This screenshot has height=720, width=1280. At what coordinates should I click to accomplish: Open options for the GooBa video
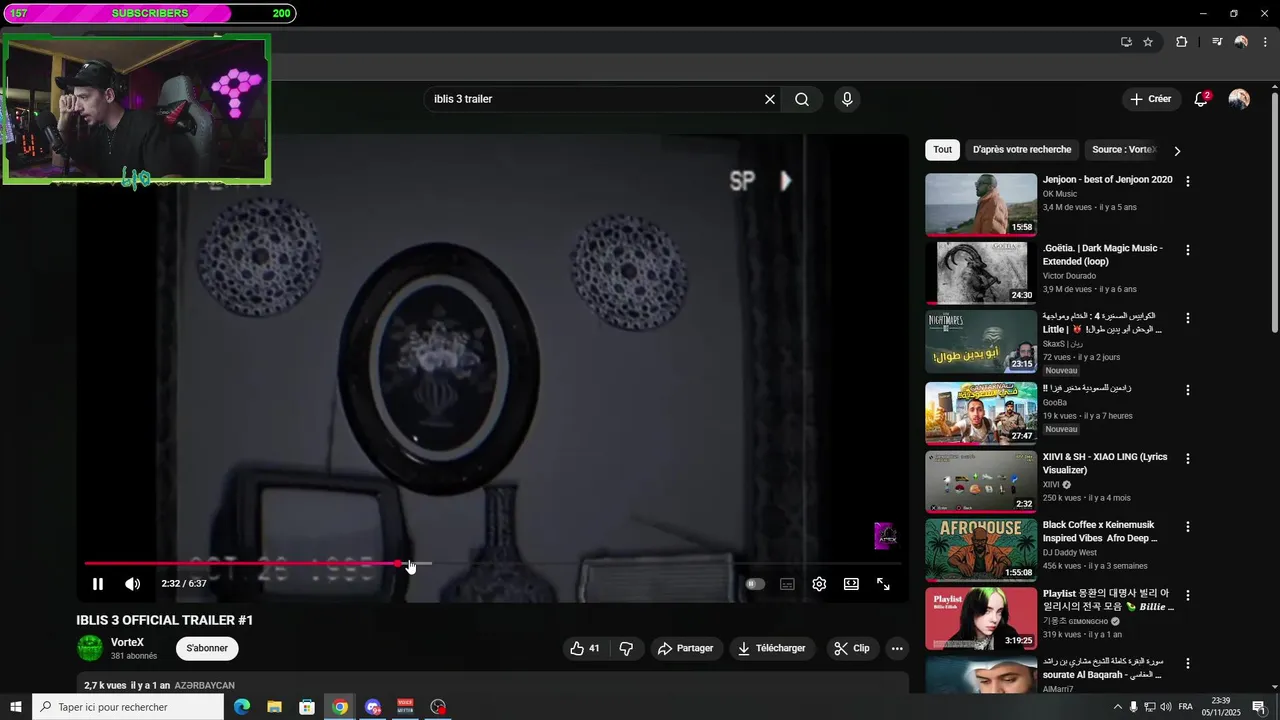pos(1188,390)
